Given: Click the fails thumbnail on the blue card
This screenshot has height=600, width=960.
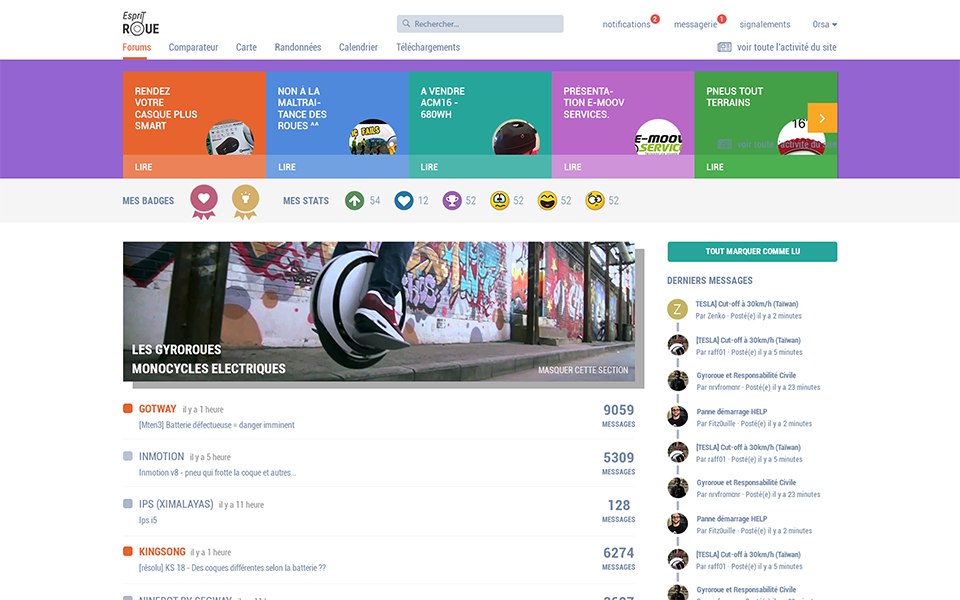Looking at the screenshot, I should (x=373, y=137).
